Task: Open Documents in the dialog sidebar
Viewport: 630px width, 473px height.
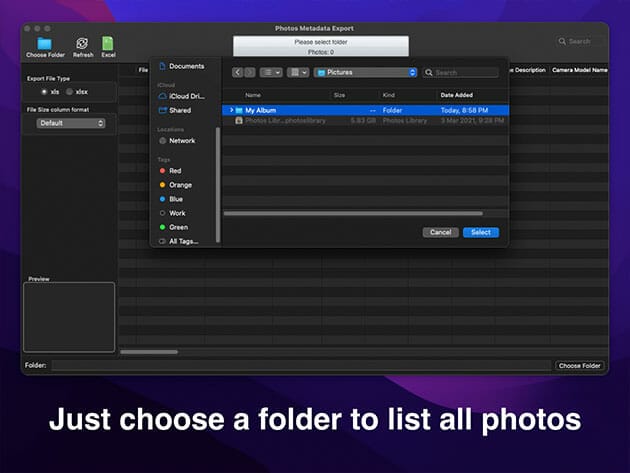Action: 185,66
